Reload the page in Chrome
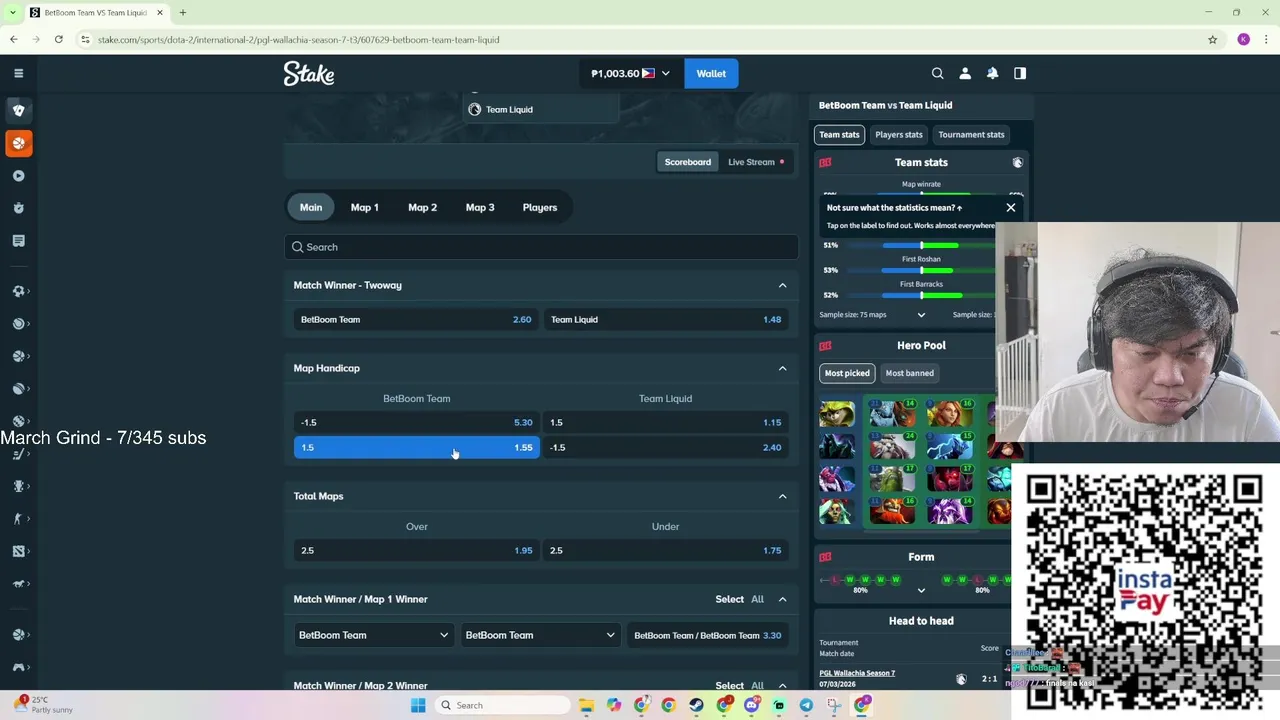This screenshot has height=720, width=1280. pyautogui.click(x=59, y=40)
